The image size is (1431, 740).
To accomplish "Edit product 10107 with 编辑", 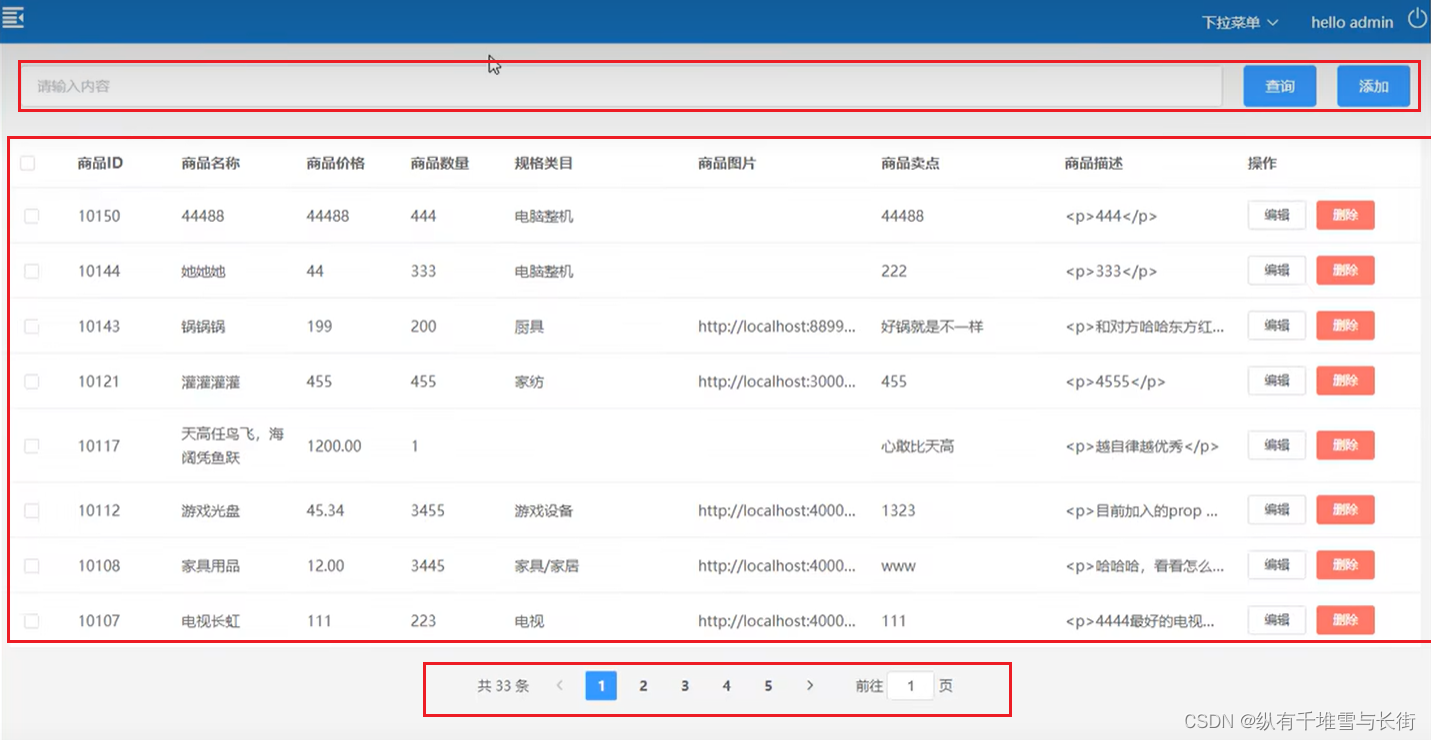I will [1277, 620].
